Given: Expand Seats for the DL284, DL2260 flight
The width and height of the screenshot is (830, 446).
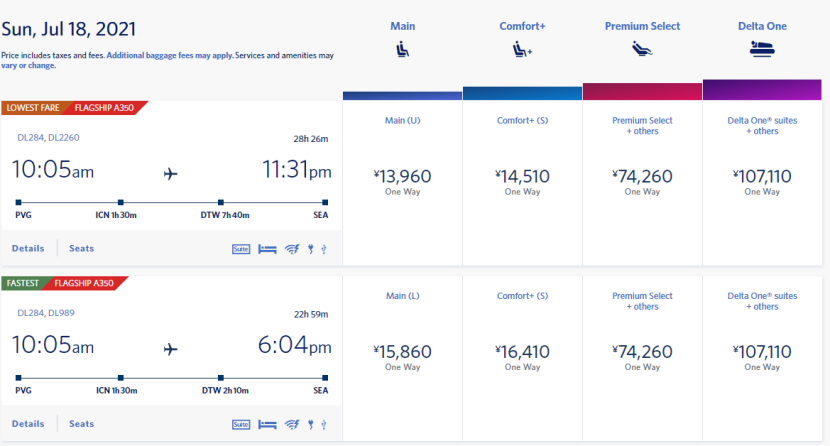Looking at the screenshot, I should tap(81, 248).
